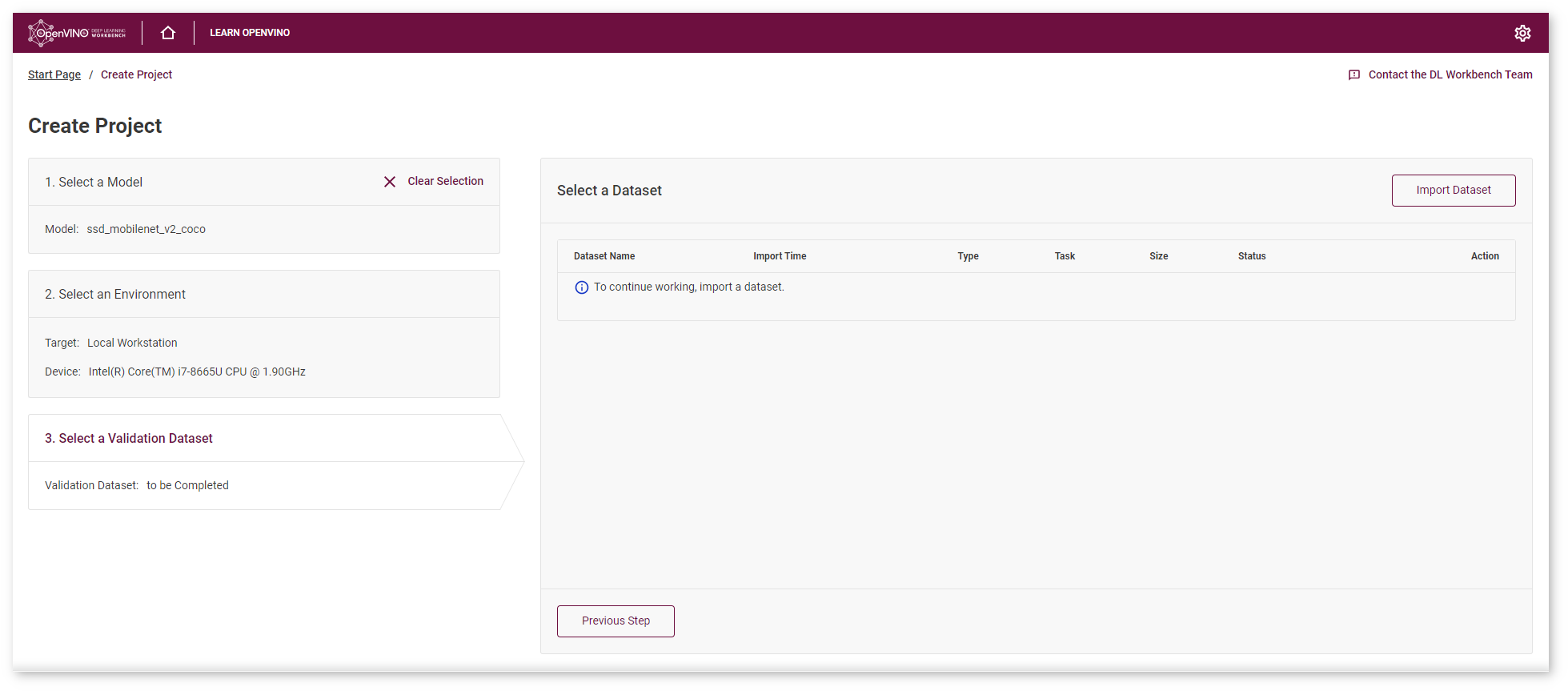Open Learn OpenVINO menu item
This screenshot has height=691, width=1568.
[250, 33]
